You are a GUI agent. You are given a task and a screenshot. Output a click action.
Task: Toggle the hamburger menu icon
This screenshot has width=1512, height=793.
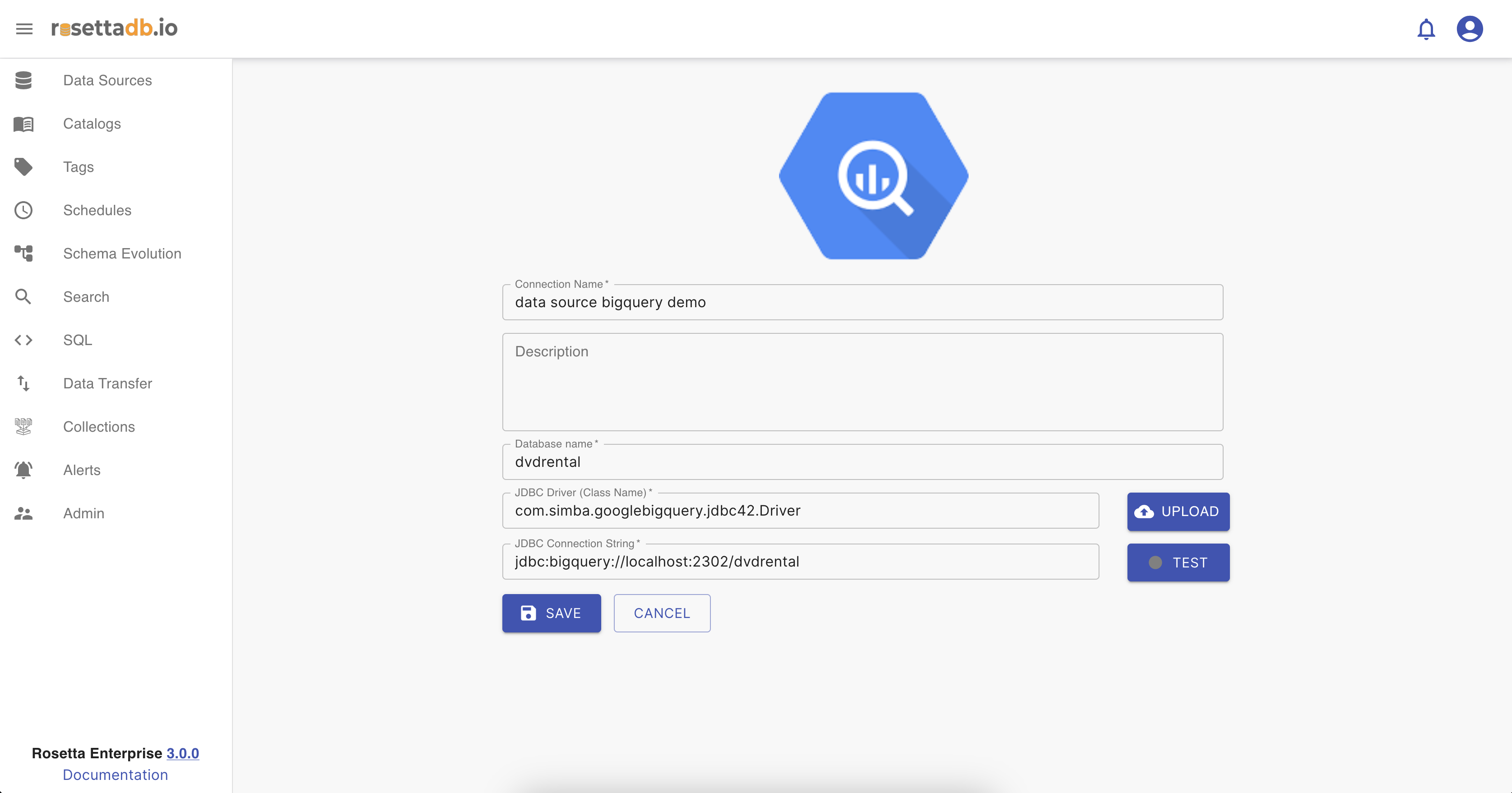[x=24, y=29]
